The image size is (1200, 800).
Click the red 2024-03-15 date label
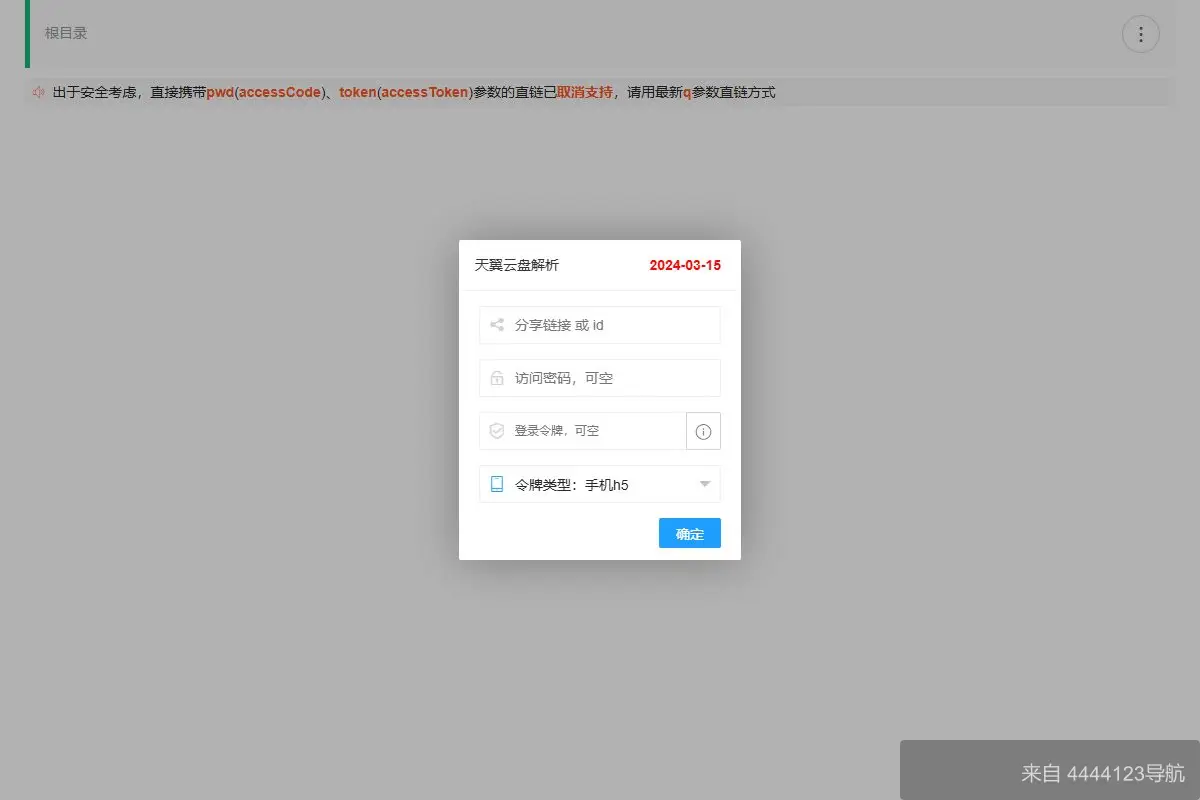click(684, 265)
